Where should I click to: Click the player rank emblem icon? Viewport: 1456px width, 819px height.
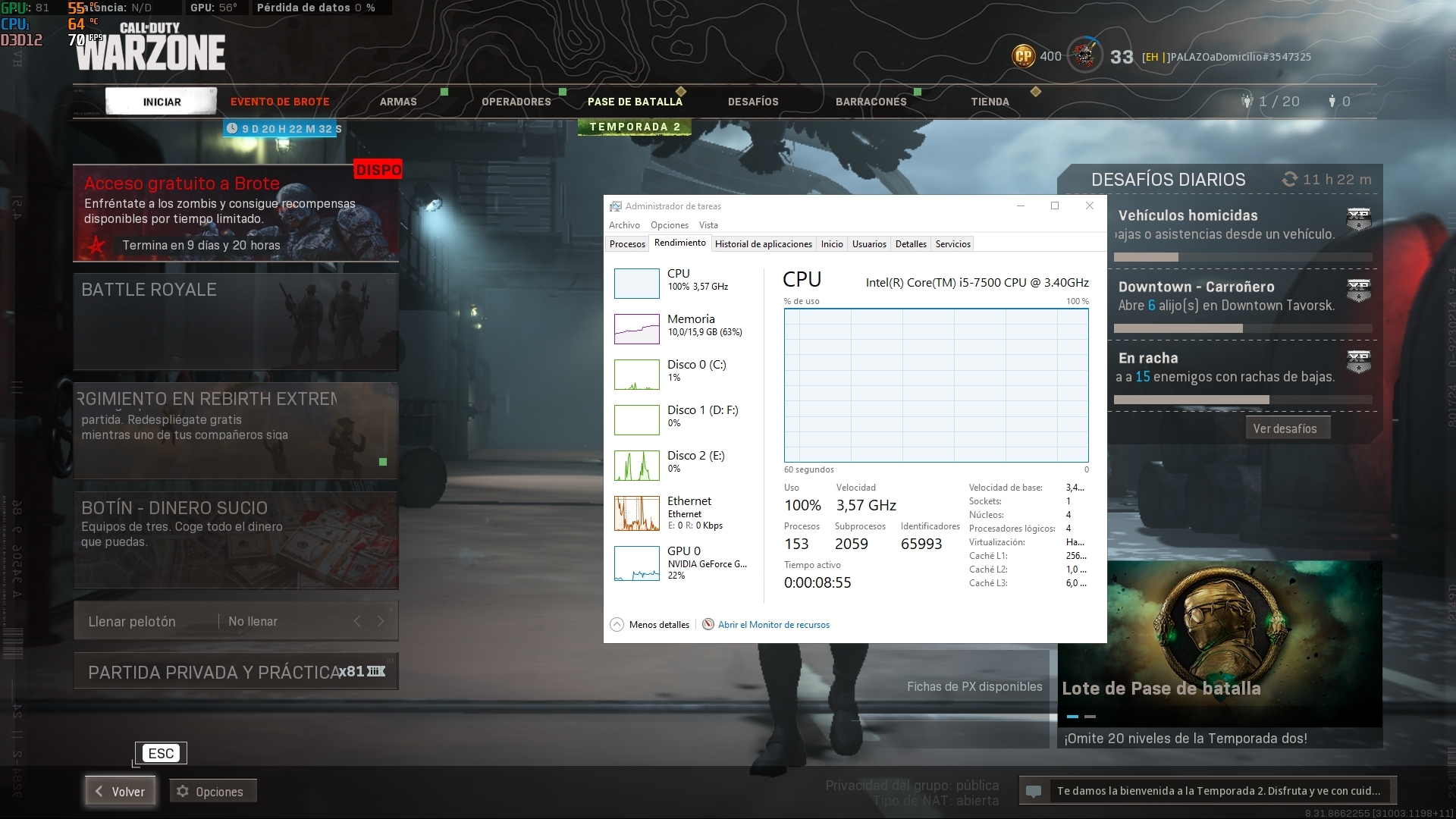pyautogui.click(x=1084, y=55)
